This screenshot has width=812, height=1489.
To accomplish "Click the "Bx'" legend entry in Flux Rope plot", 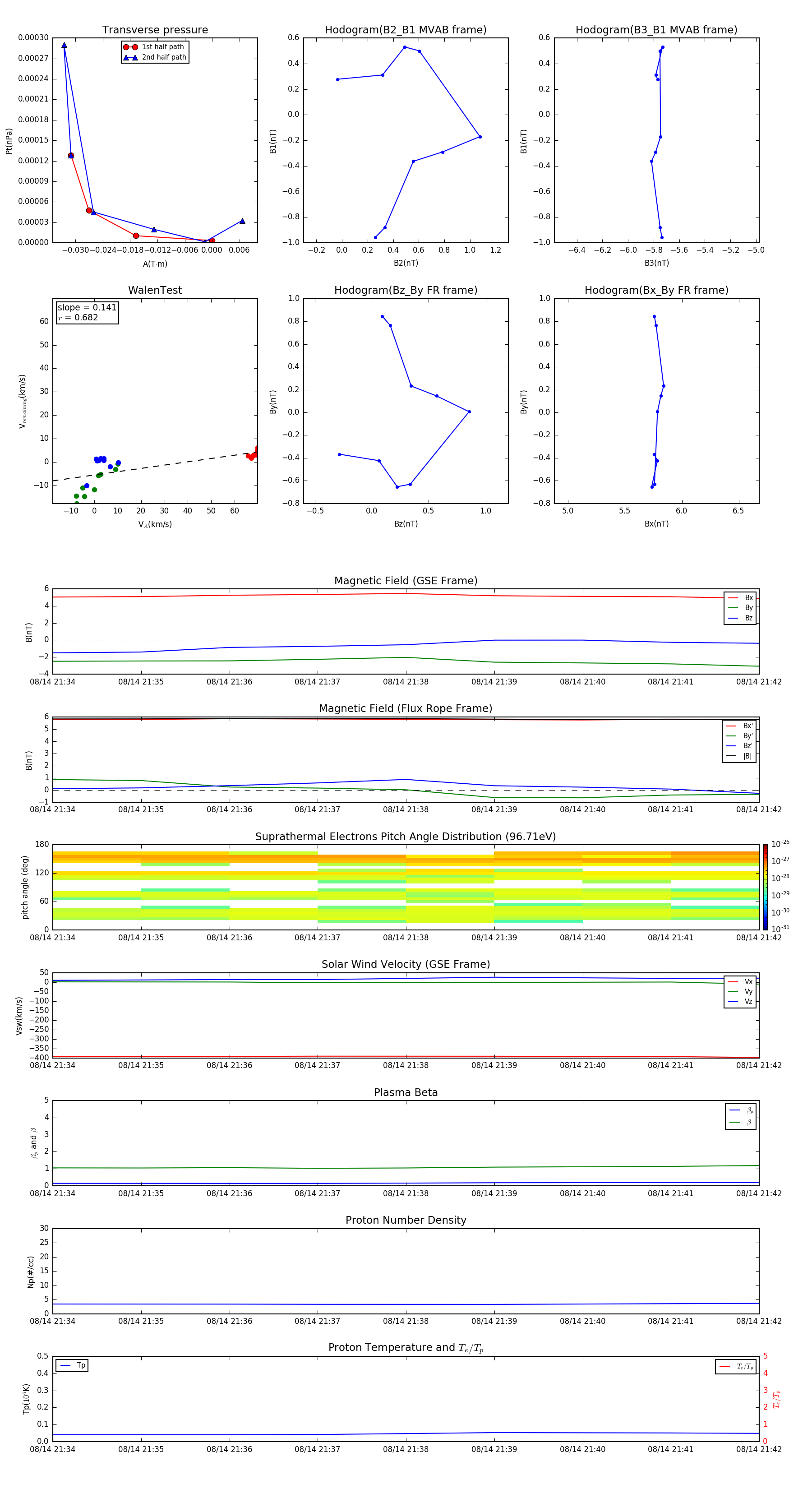I will click(x=739, y=726).
